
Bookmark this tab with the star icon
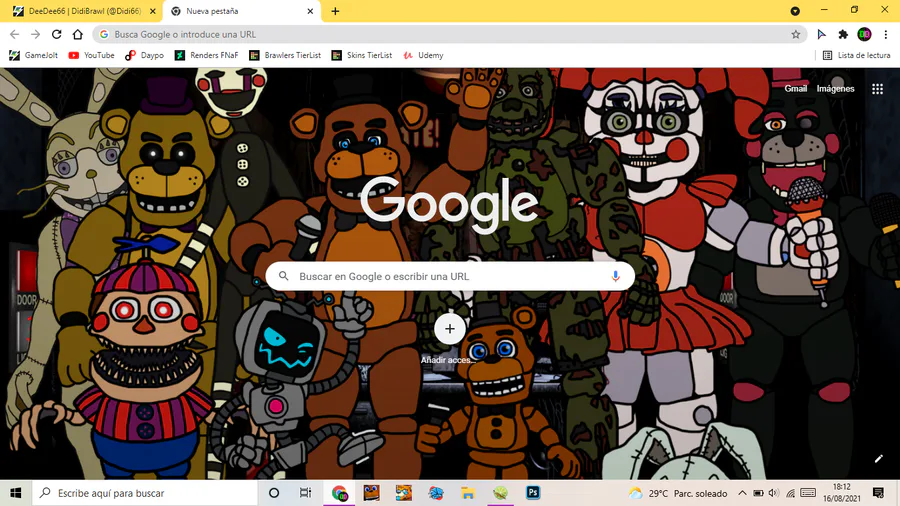(796, 34)
